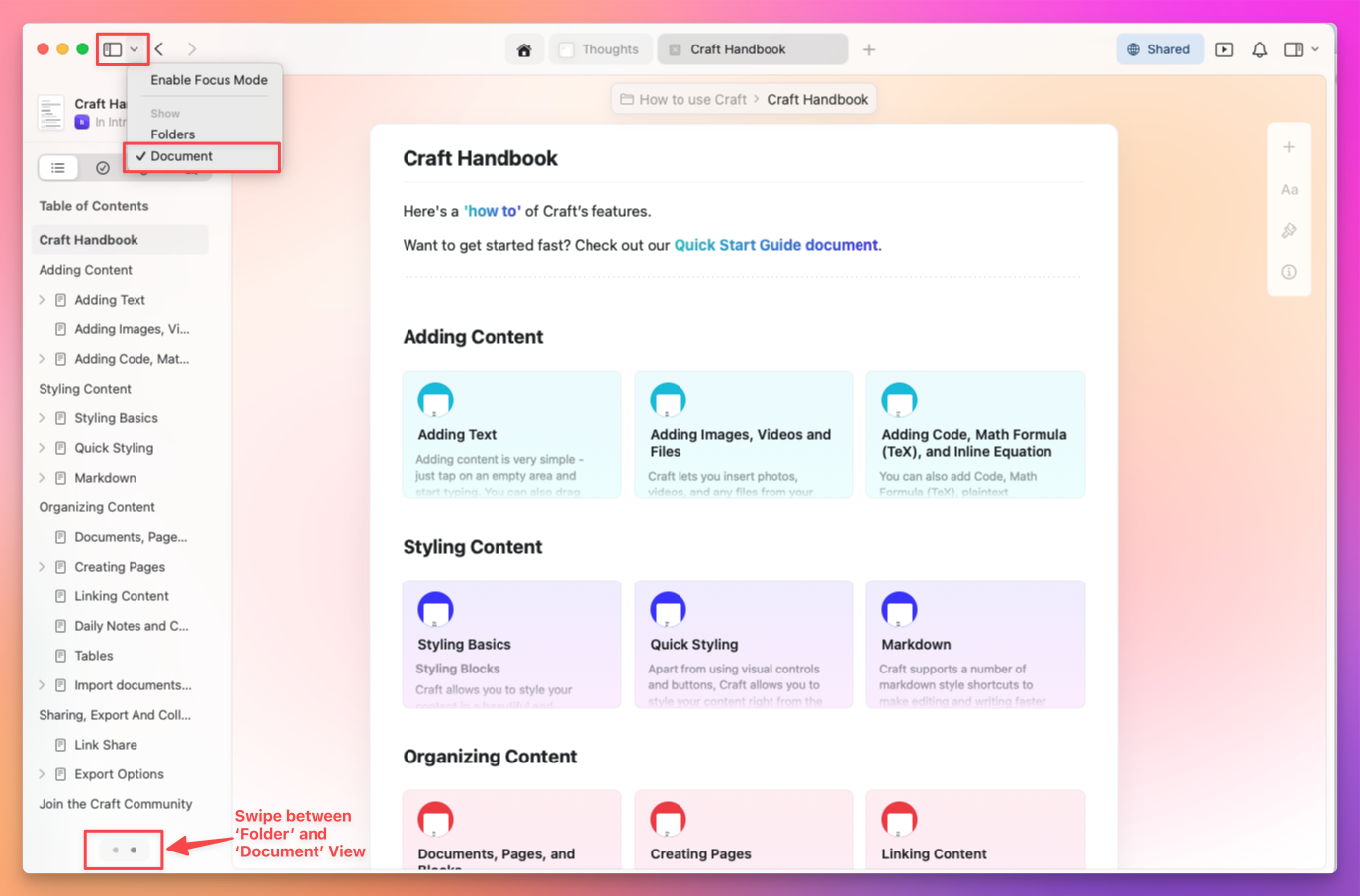Open the Quick Styling card
This screenshot has width=1360, height=896.
coord(744,645)
